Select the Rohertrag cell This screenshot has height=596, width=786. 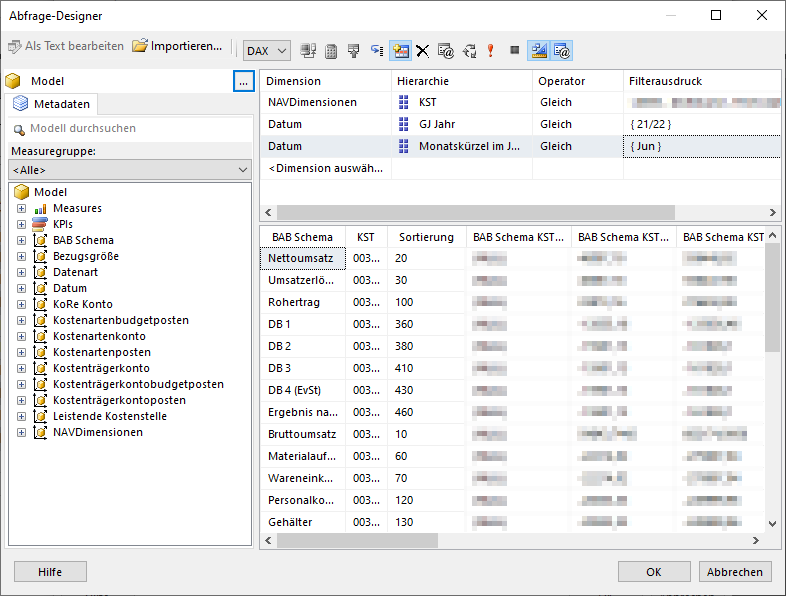303,302
